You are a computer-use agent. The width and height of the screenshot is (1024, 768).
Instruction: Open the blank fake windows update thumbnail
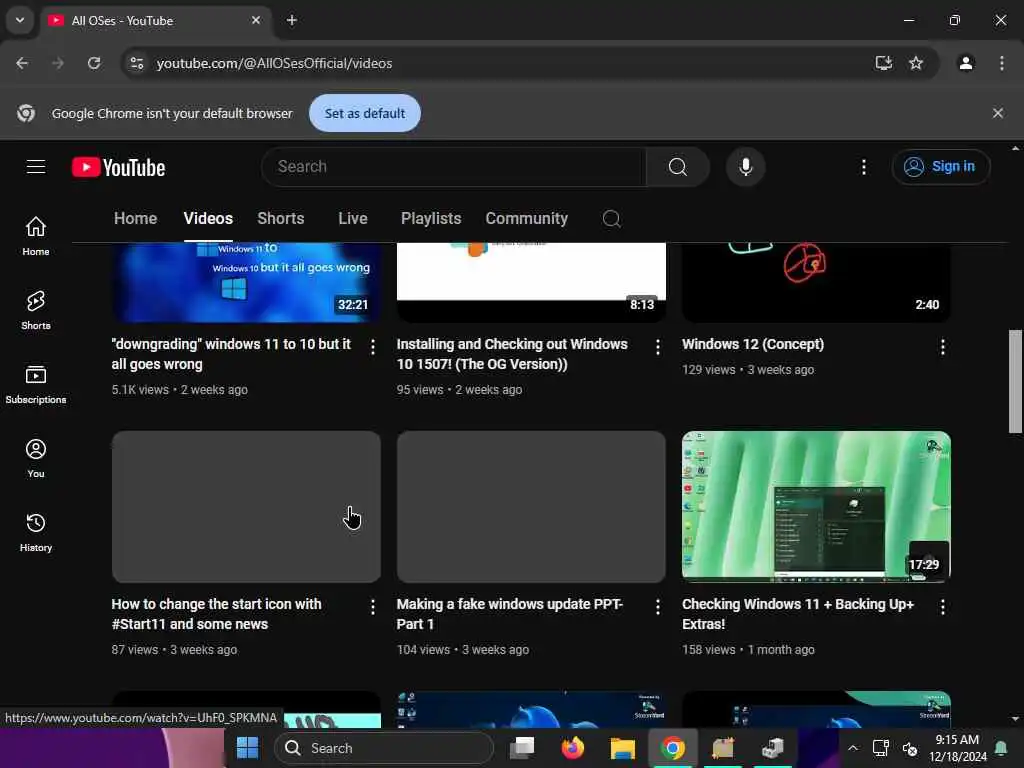point(531,506)
